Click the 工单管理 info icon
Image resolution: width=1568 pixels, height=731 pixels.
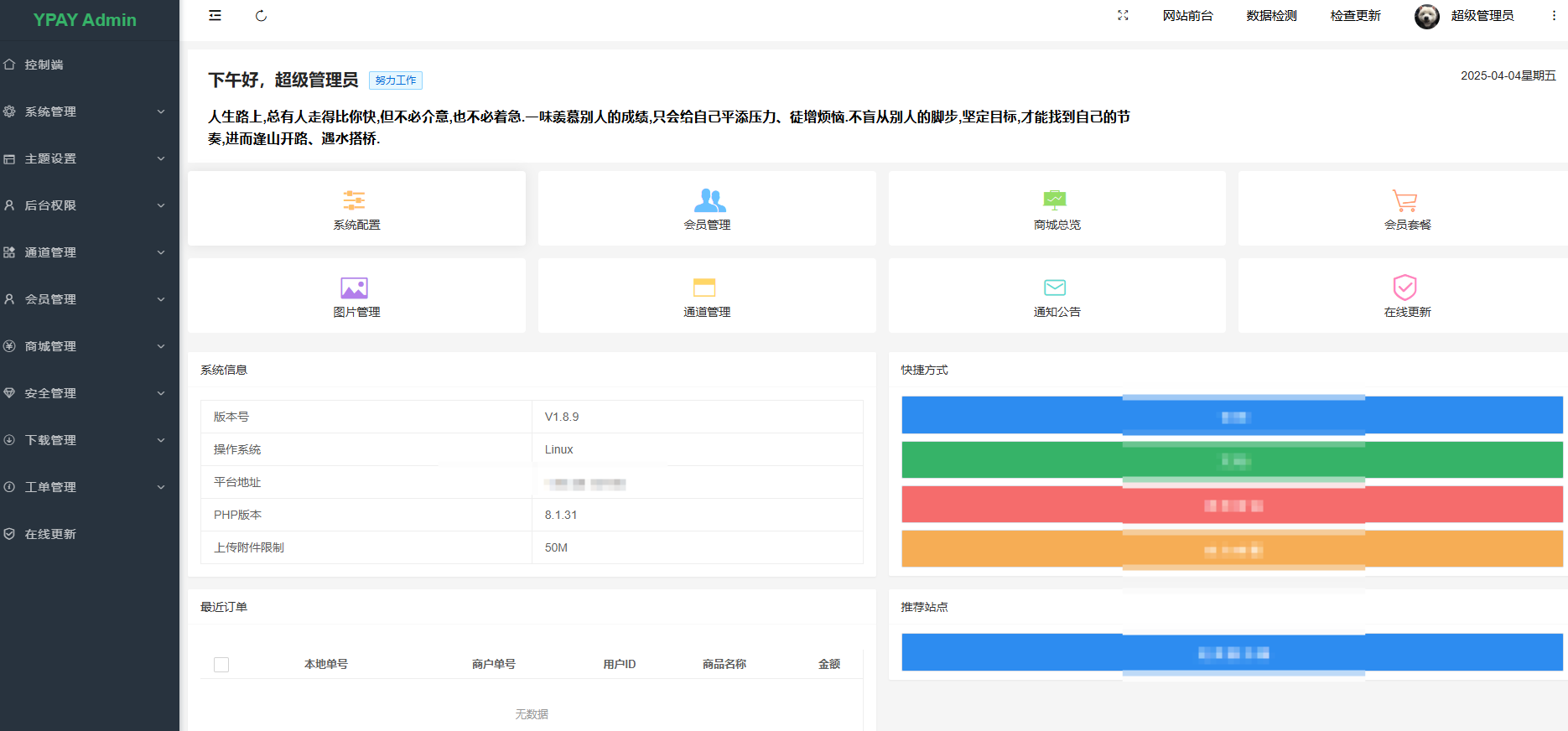[9, 487]
